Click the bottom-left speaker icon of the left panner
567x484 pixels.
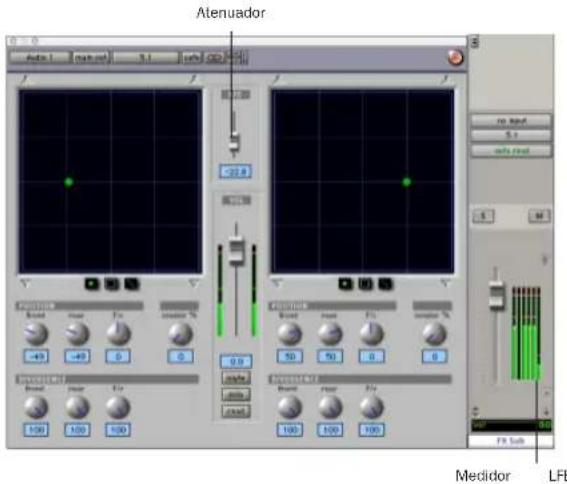25,283
